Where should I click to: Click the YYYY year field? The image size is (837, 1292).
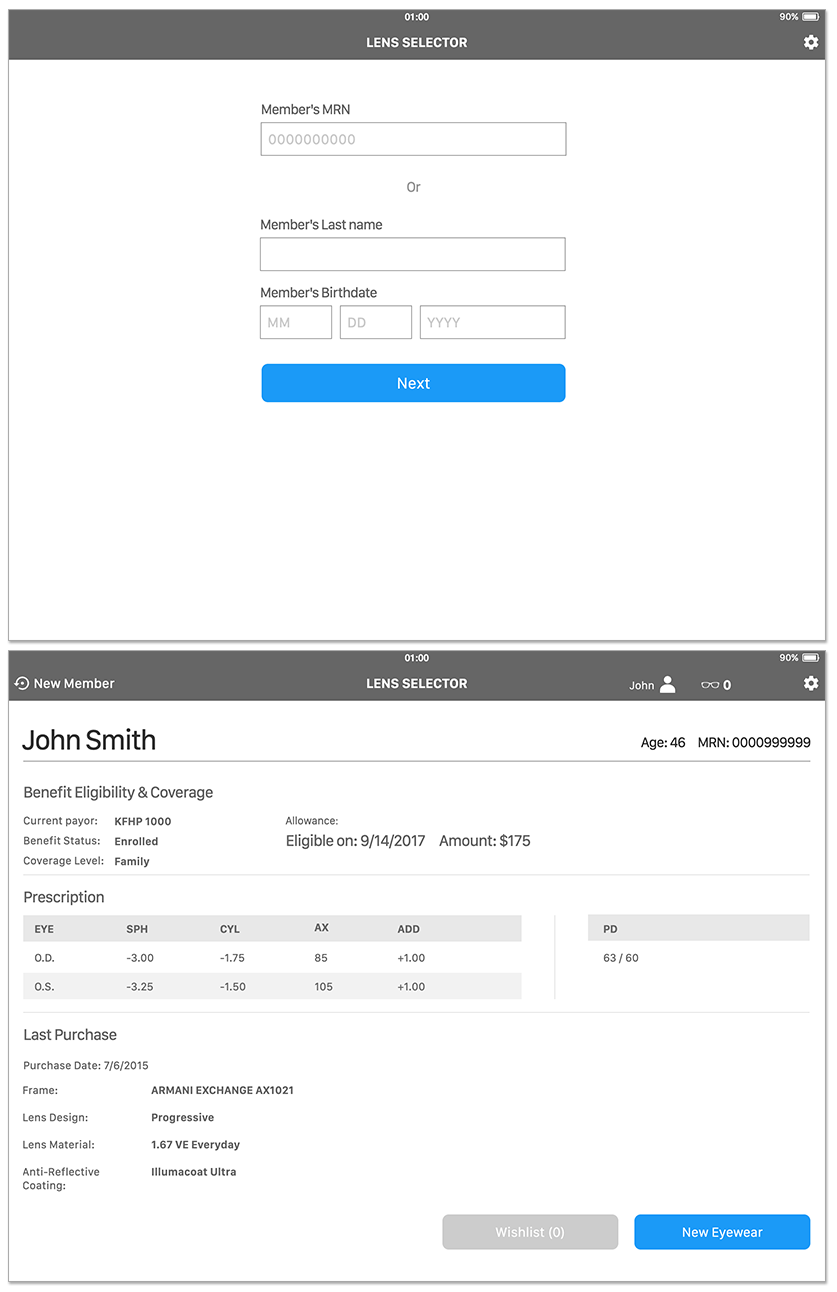pyautogui.click(x=492, y=322)
